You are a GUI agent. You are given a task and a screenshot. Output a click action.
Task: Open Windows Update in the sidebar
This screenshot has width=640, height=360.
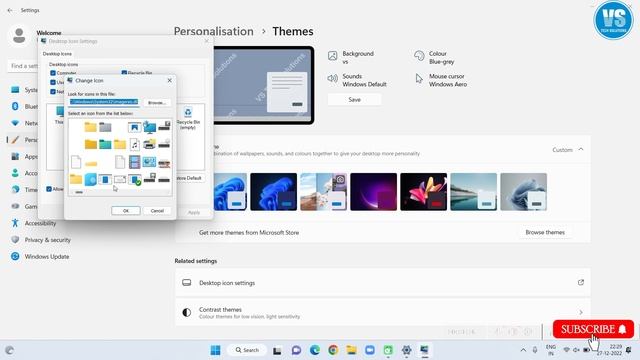[x=40, y=257]
